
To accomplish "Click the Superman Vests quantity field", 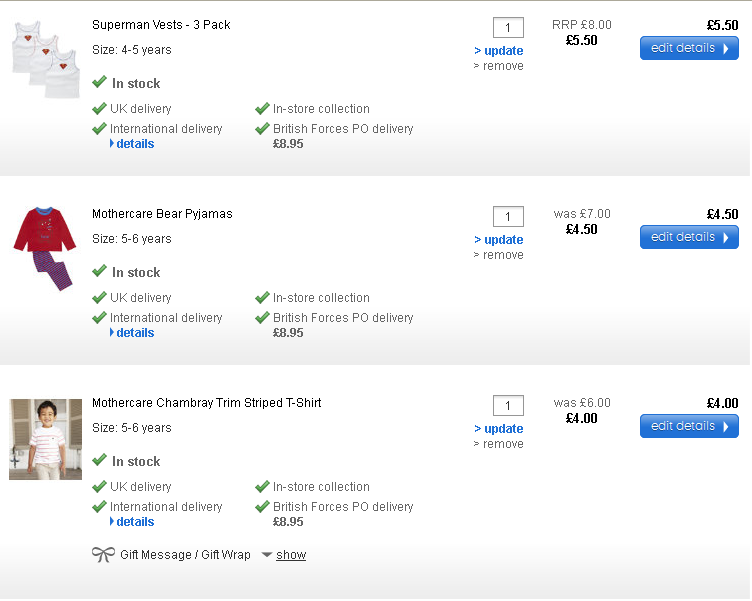I will point(508,28).
